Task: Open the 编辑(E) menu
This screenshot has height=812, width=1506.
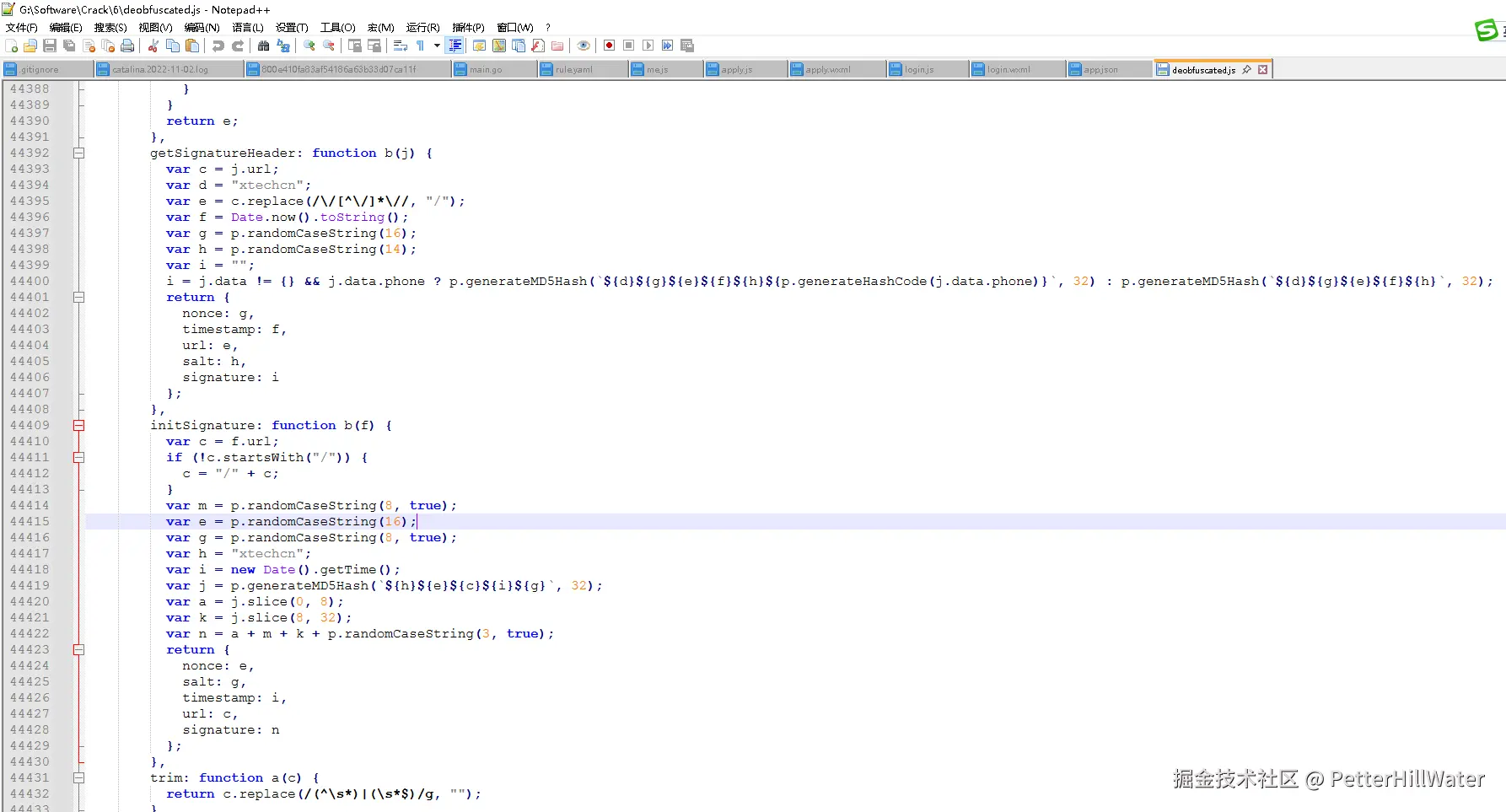Action: pyautogui.click(x=66, y=28)
